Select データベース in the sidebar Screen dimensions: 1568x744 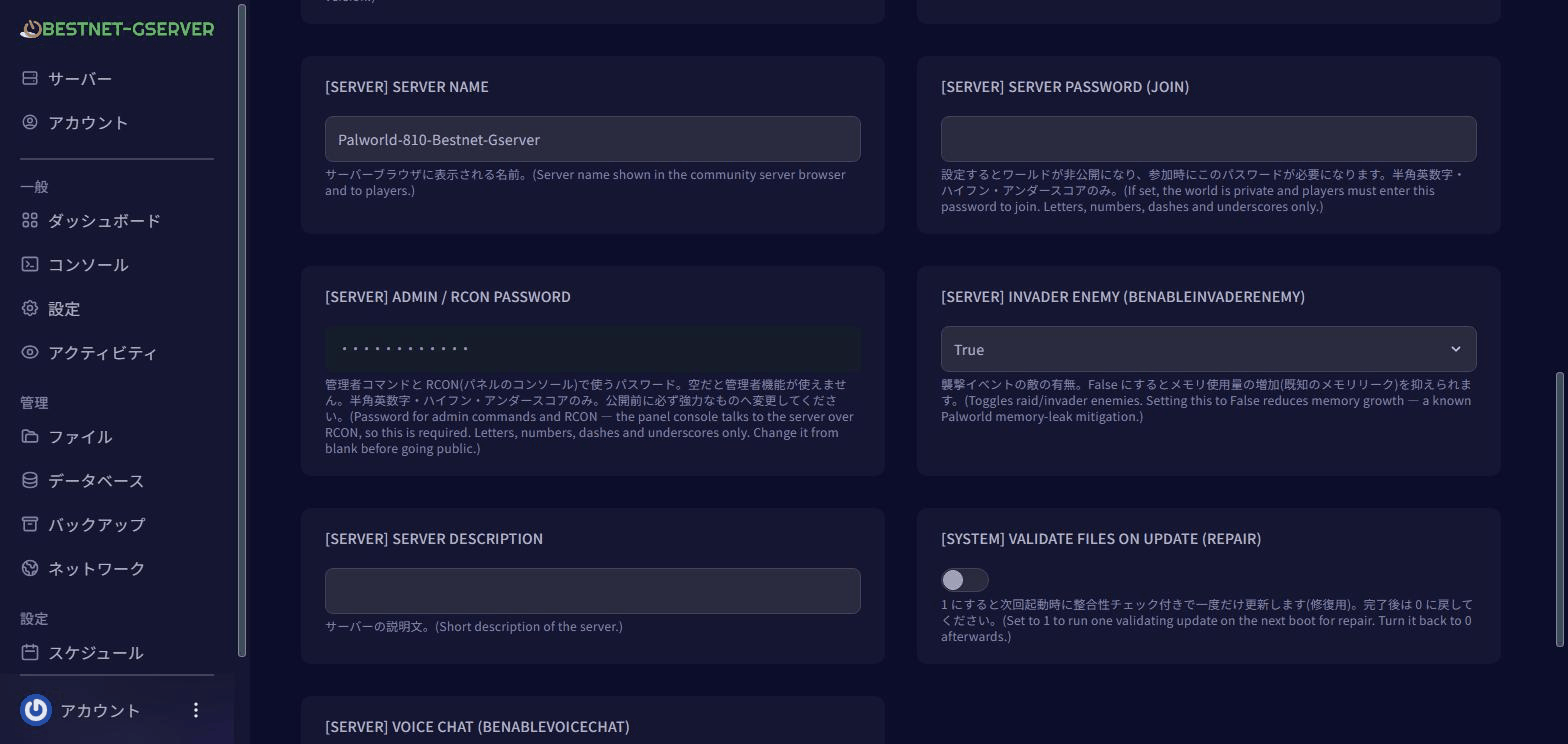(x=96, y=480)
